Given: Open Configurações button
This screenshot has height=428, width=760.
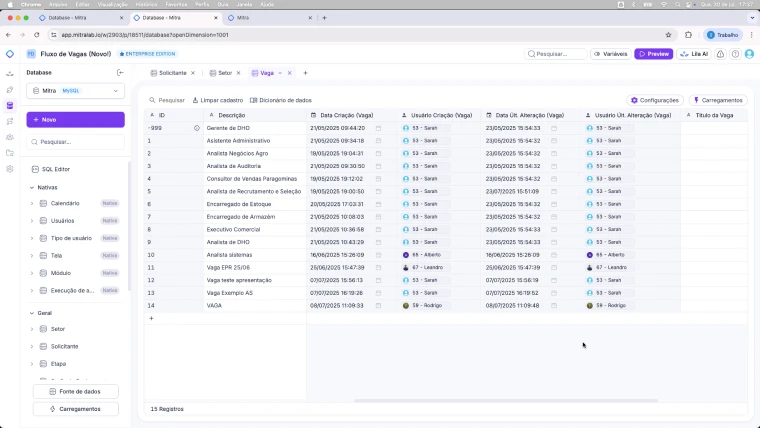Looking at the screenshot, I should point(655,100).
